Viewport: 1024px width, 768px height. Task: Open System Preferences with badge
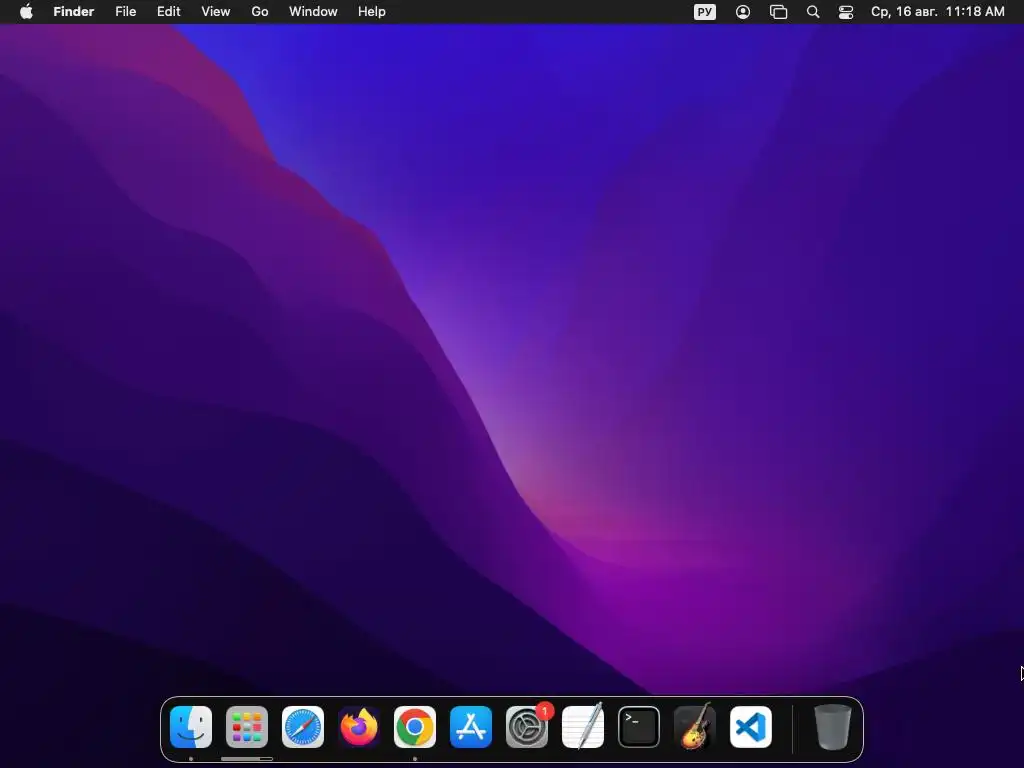coord(527,727)
